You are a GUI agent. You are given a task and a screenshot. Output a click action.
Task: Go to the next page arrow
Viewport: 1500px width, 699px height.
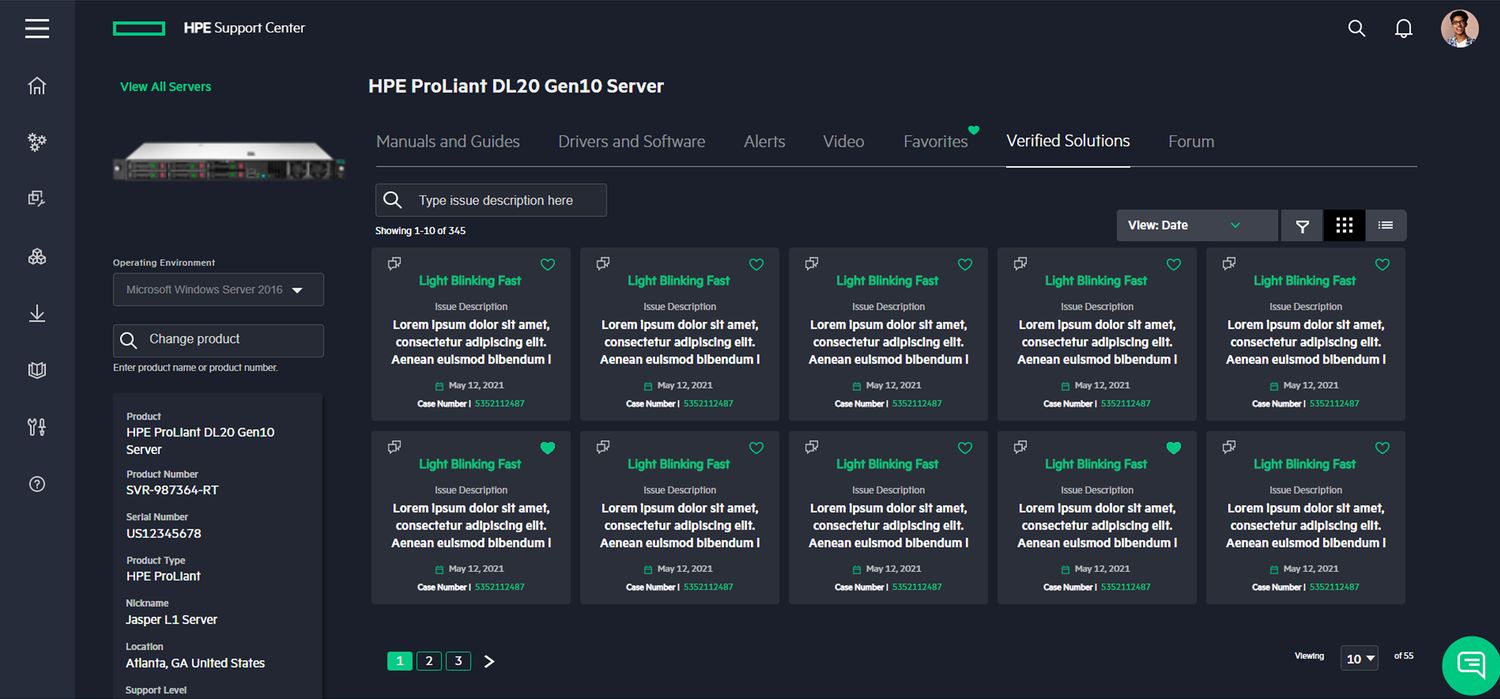click(489, 661)
